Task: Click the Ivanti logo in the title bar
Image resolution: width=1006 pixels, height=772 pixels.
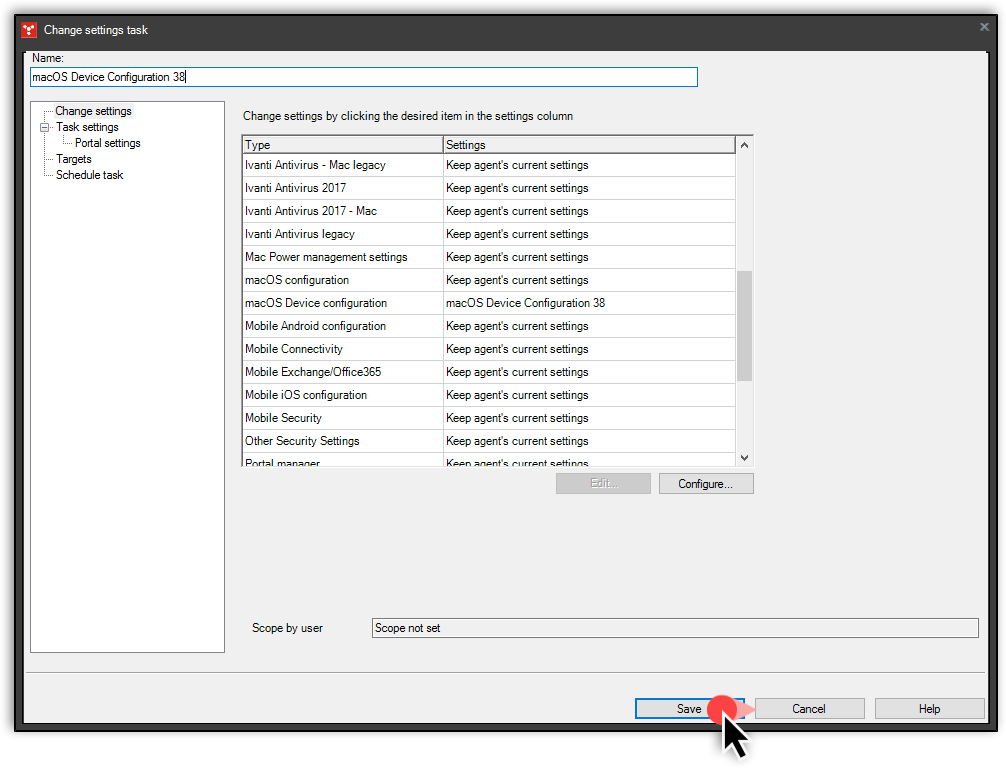Action: [27, 30]
